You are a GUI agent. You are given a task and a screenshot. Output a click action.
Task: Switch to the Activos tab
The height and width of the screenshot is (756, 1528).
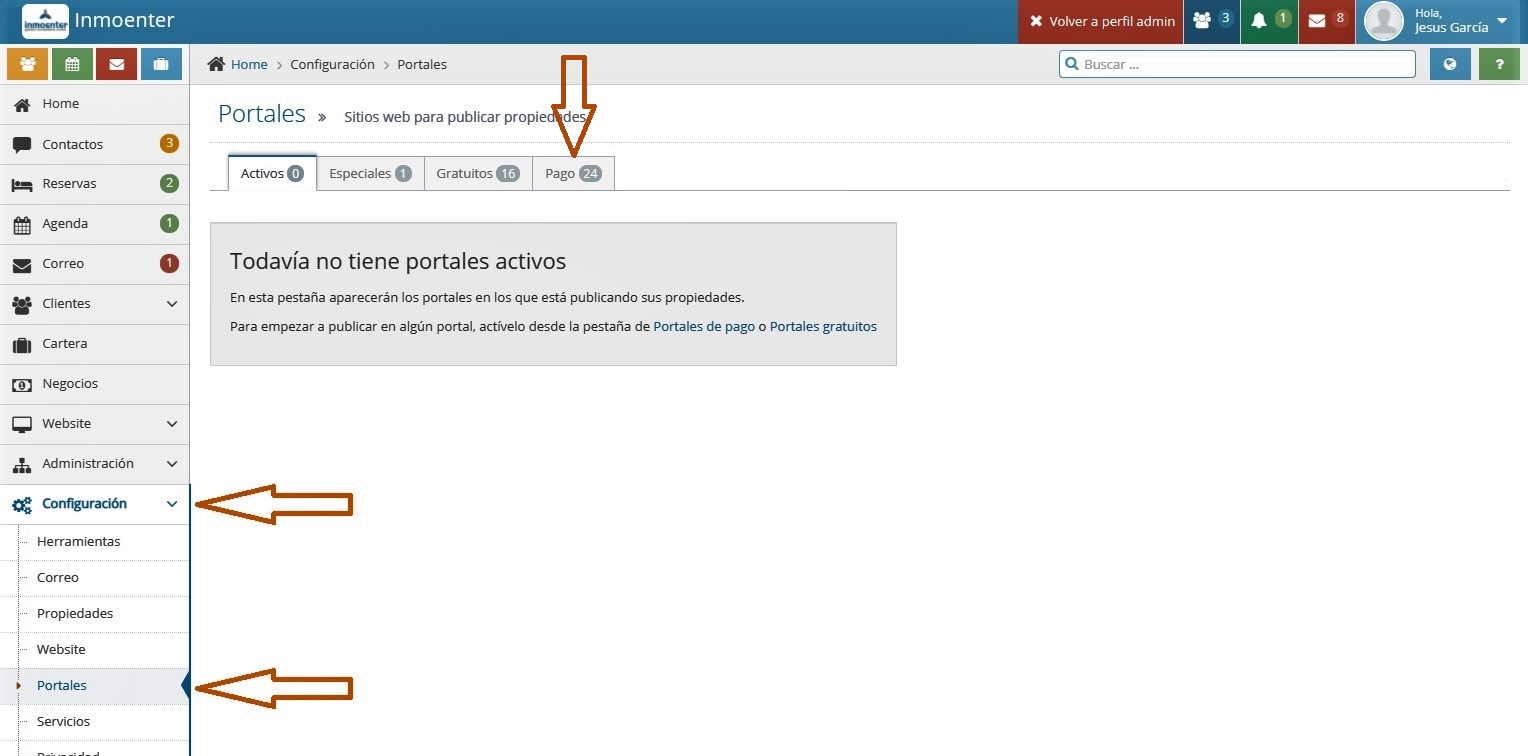(x=272, y=173)
